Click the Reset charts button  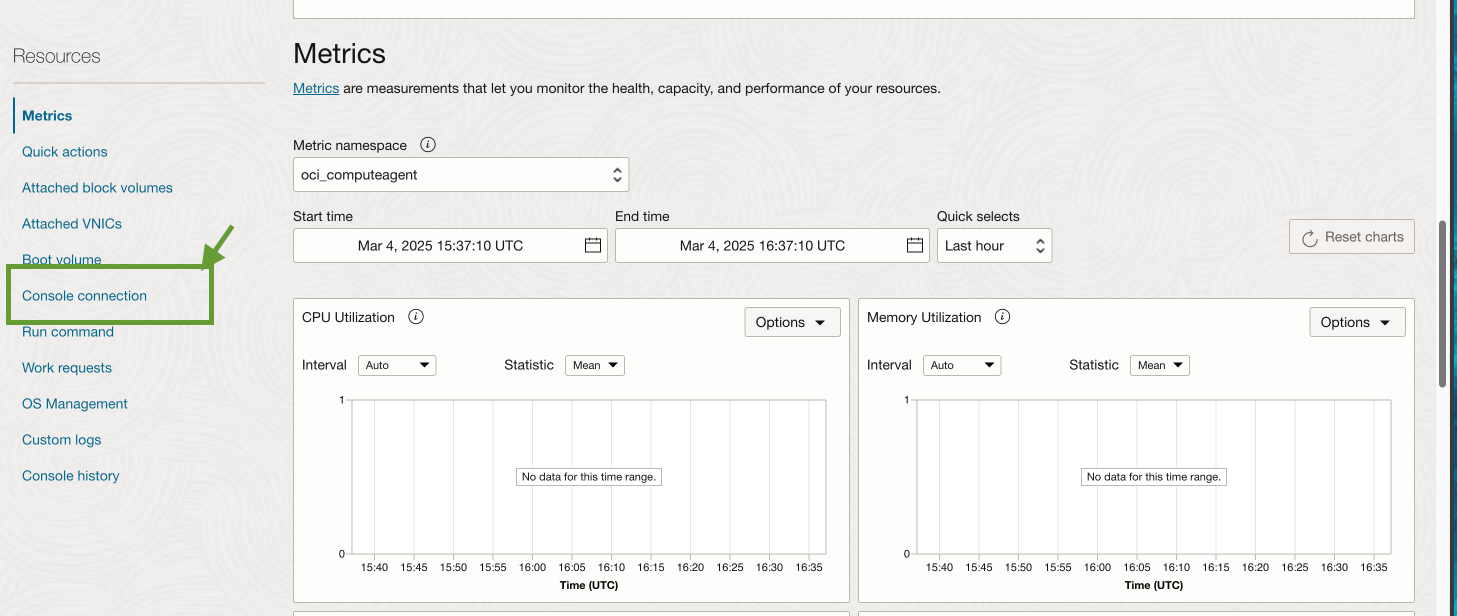click(1351, 237)
